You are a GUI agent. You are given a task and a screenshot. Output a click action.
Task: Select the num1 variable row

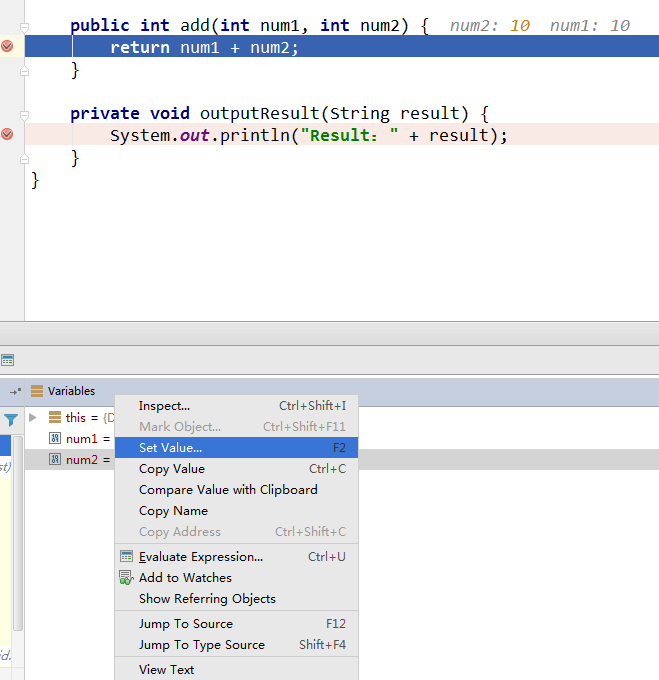coord(69,438)
